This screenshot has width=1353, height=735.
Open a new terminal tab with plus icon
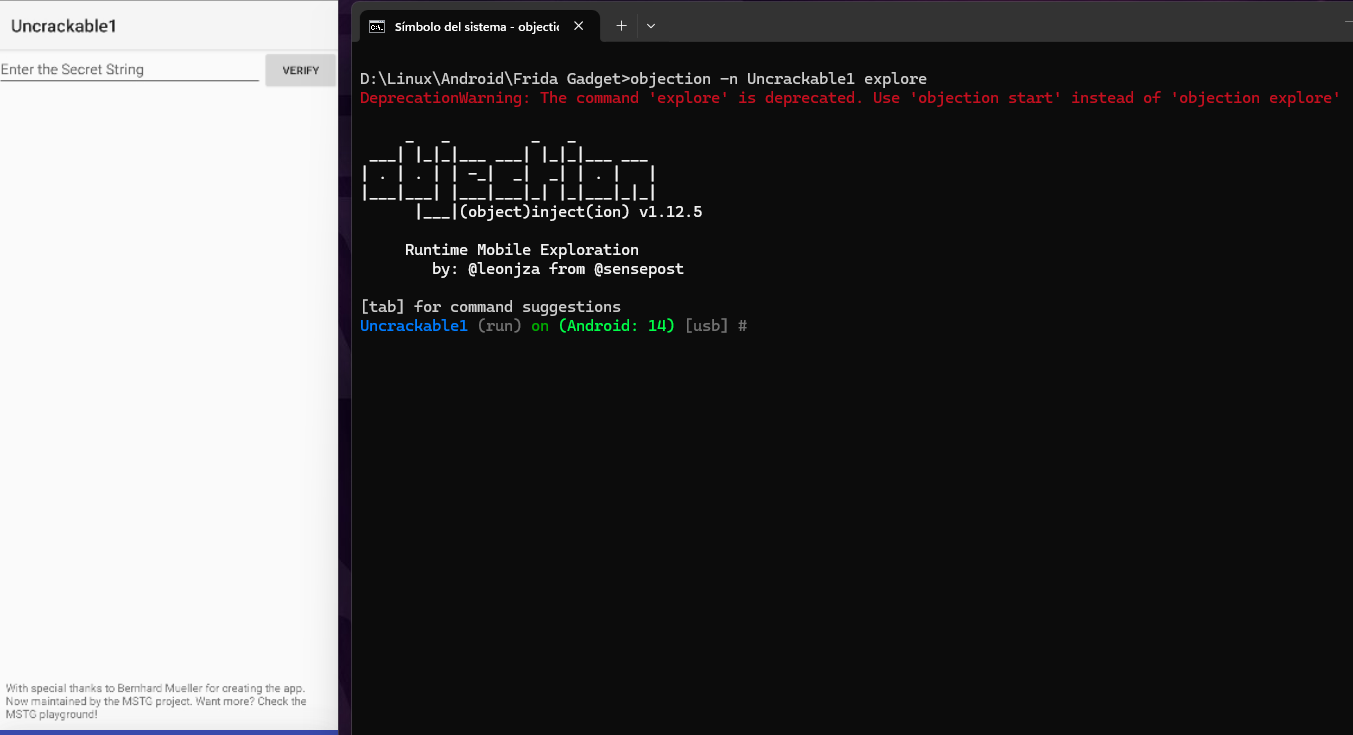pos(621,26)
